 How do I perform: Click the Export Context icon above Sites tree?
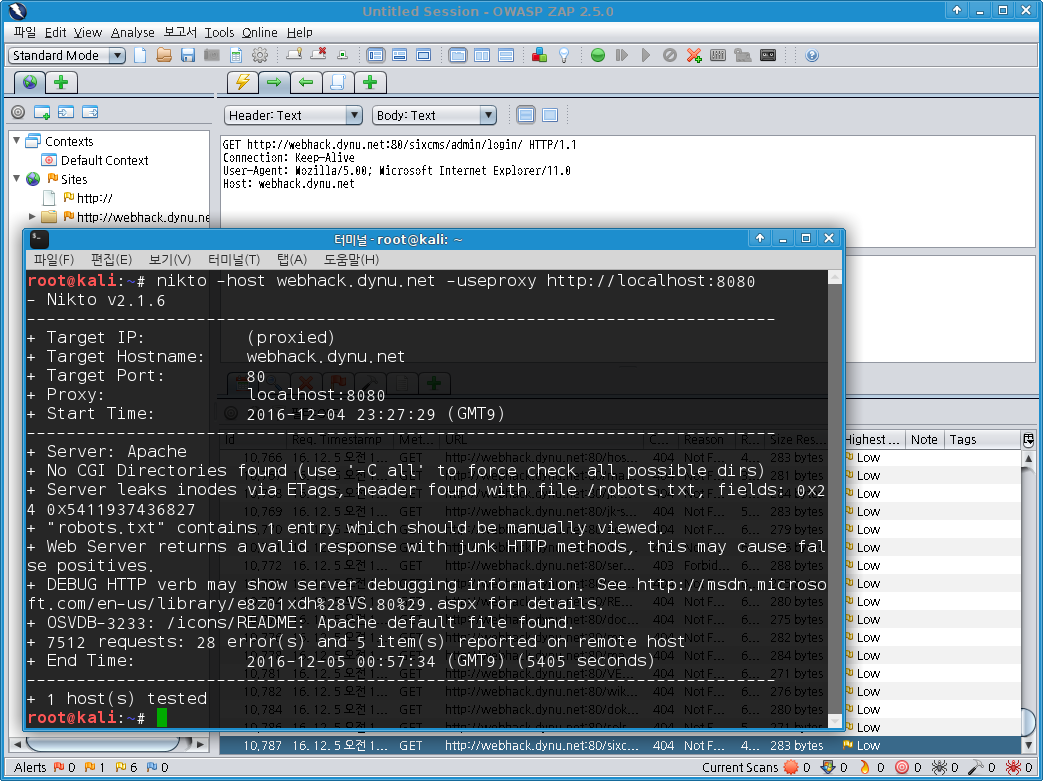point(90,112)
